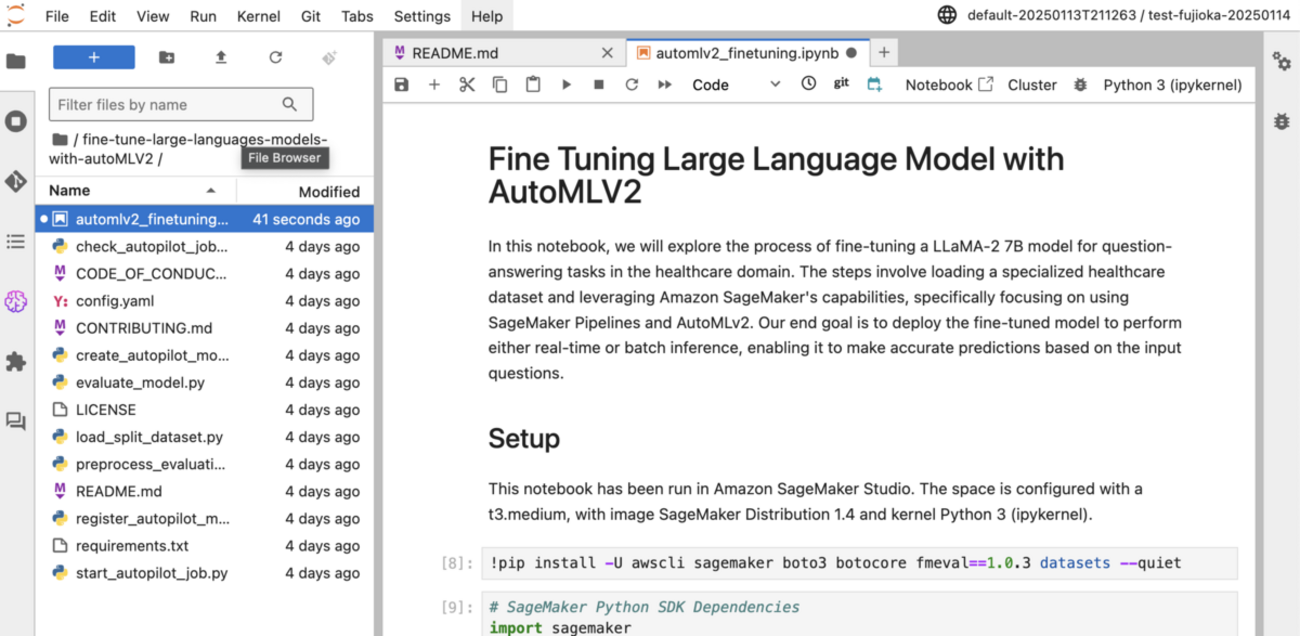This screenshot has width=1300, height=636.
Task: Sort files by Modified column header
Action: (306, 191)
